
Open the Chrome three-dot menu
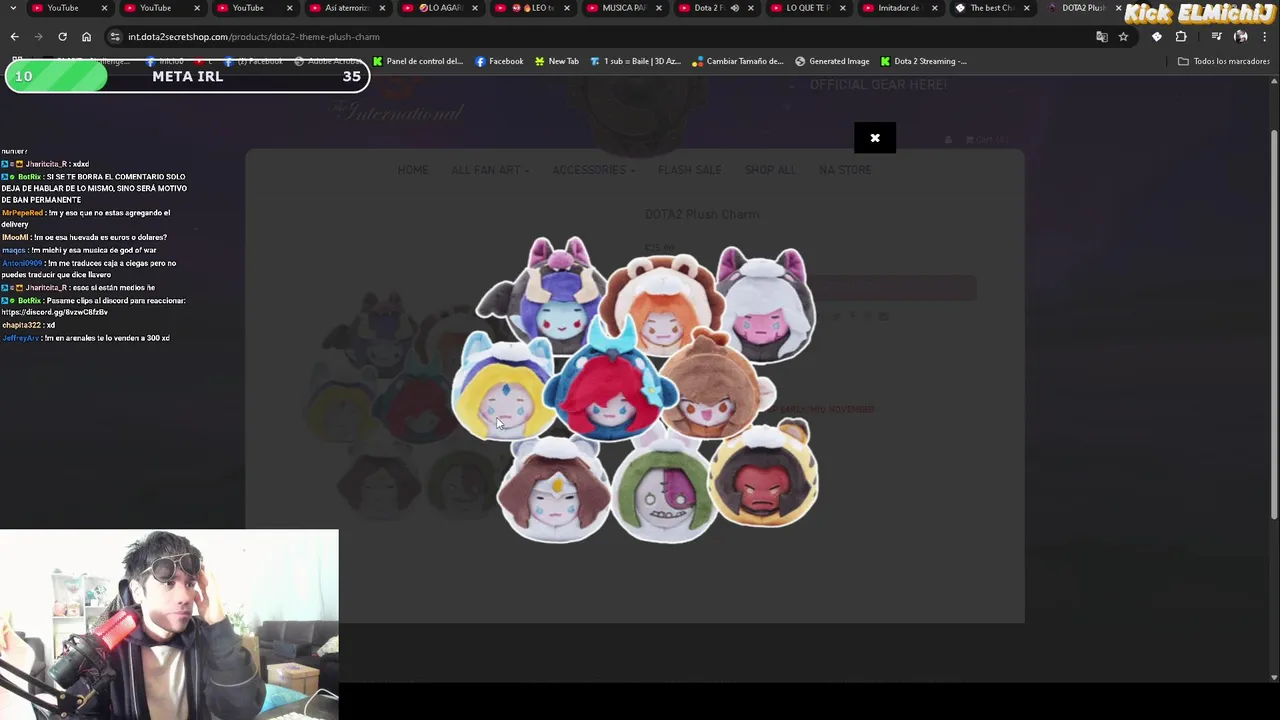[1265, 37]
